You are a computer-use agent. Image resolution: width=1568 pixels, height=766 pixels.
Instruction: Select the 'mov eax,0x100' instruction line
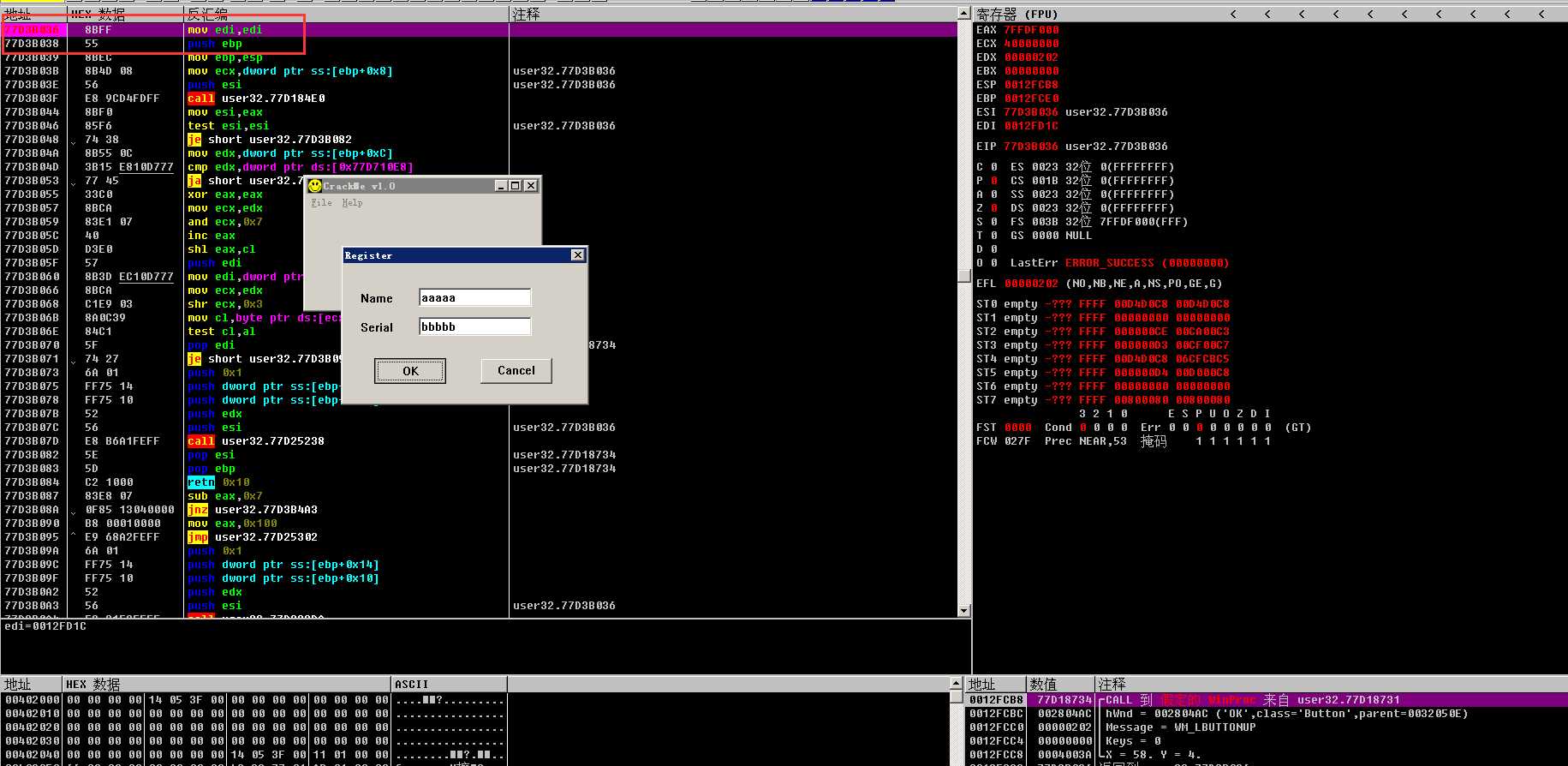[x=232, y=524]
